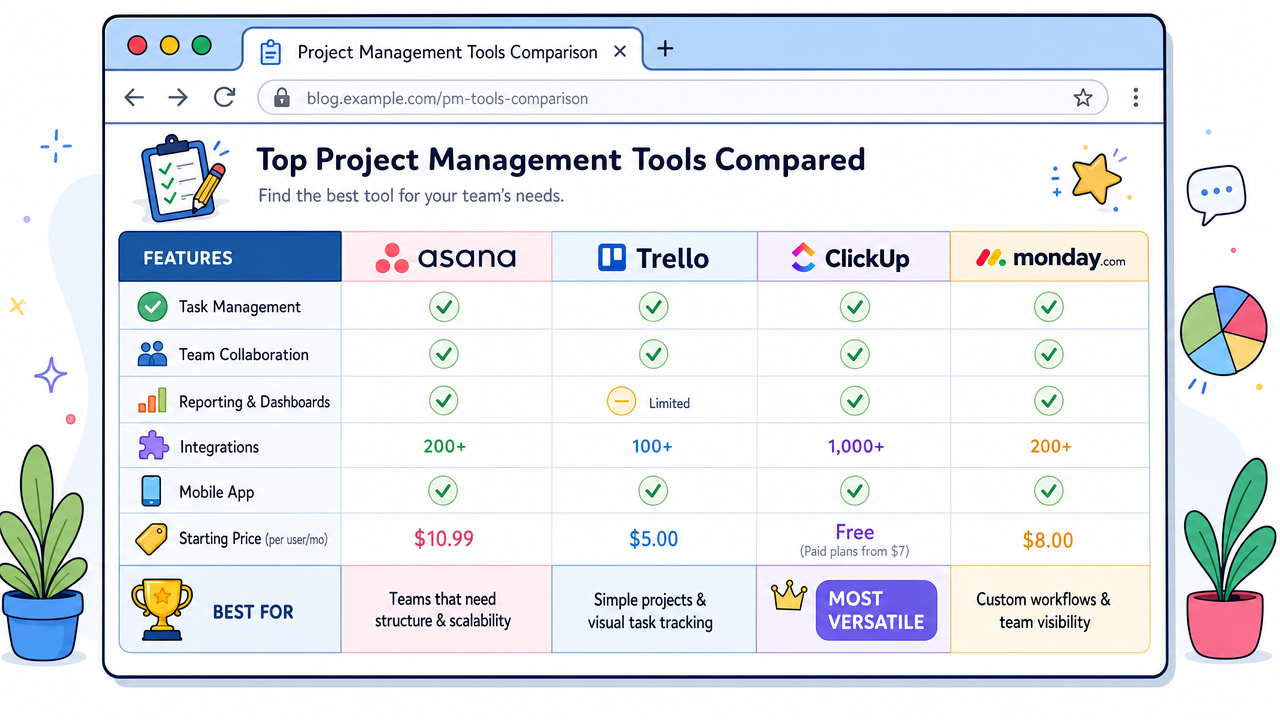Click the ClickUp logo column header
The image size is (1280, 720).
[x=853, y=258]
